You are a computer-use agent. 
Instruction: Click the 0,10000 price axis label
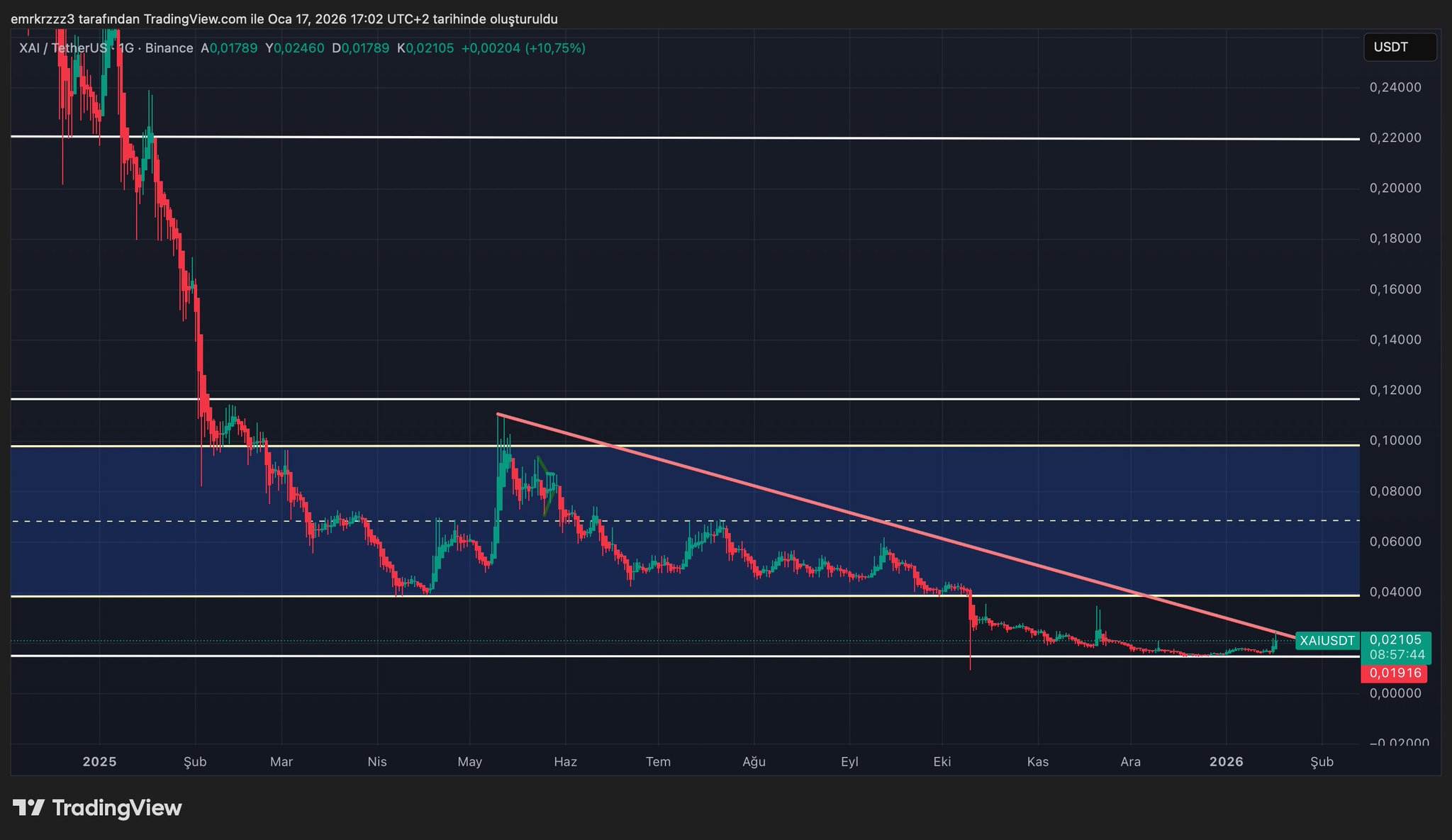pos(1395,440)
